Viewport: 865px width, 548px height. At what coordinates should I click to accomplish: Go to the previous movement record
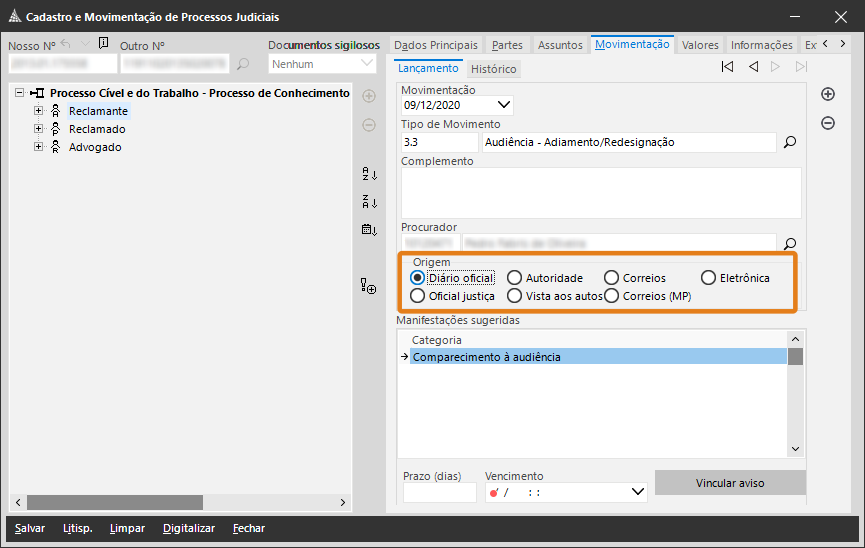[x=753, y=67]
